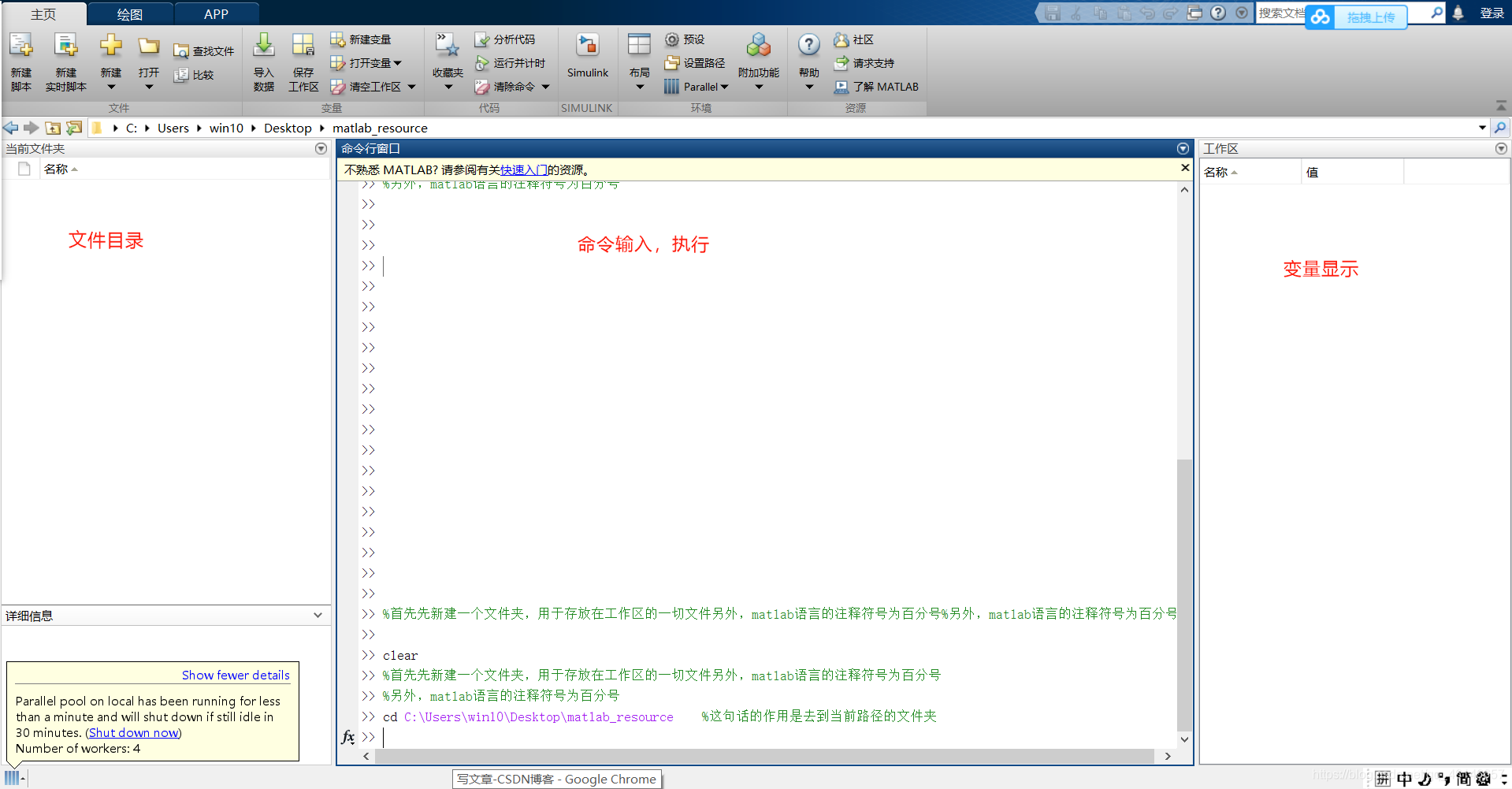The image size is (1512, 789).
Task: Click 运行并计时 (Run and Time)
Action: [x=510, y=63]
